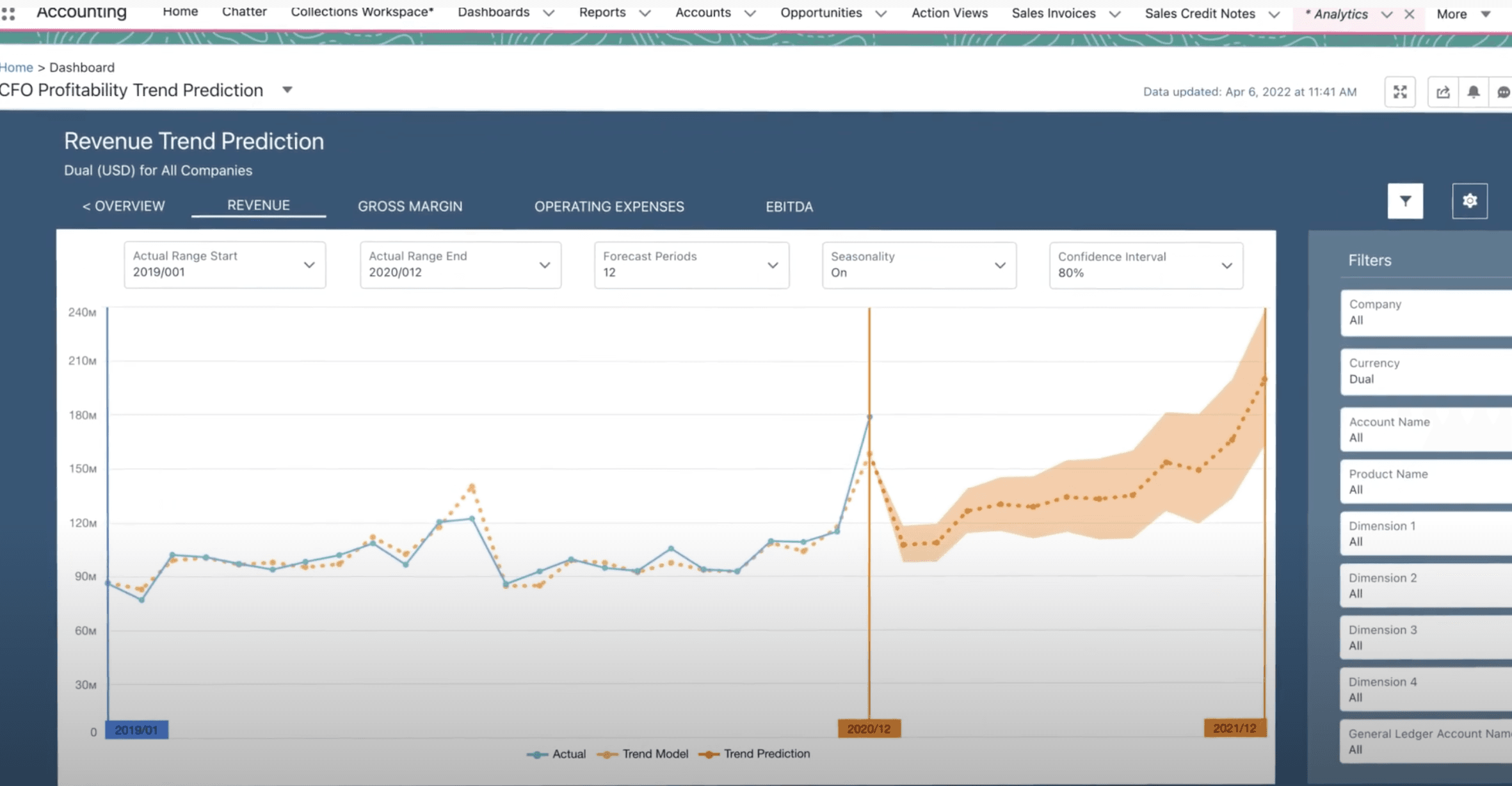Image resolution: width=1512 pixels, height=786 pixels.
Task: Click the Dashboards nav label
Action: [x=494, y=12]
